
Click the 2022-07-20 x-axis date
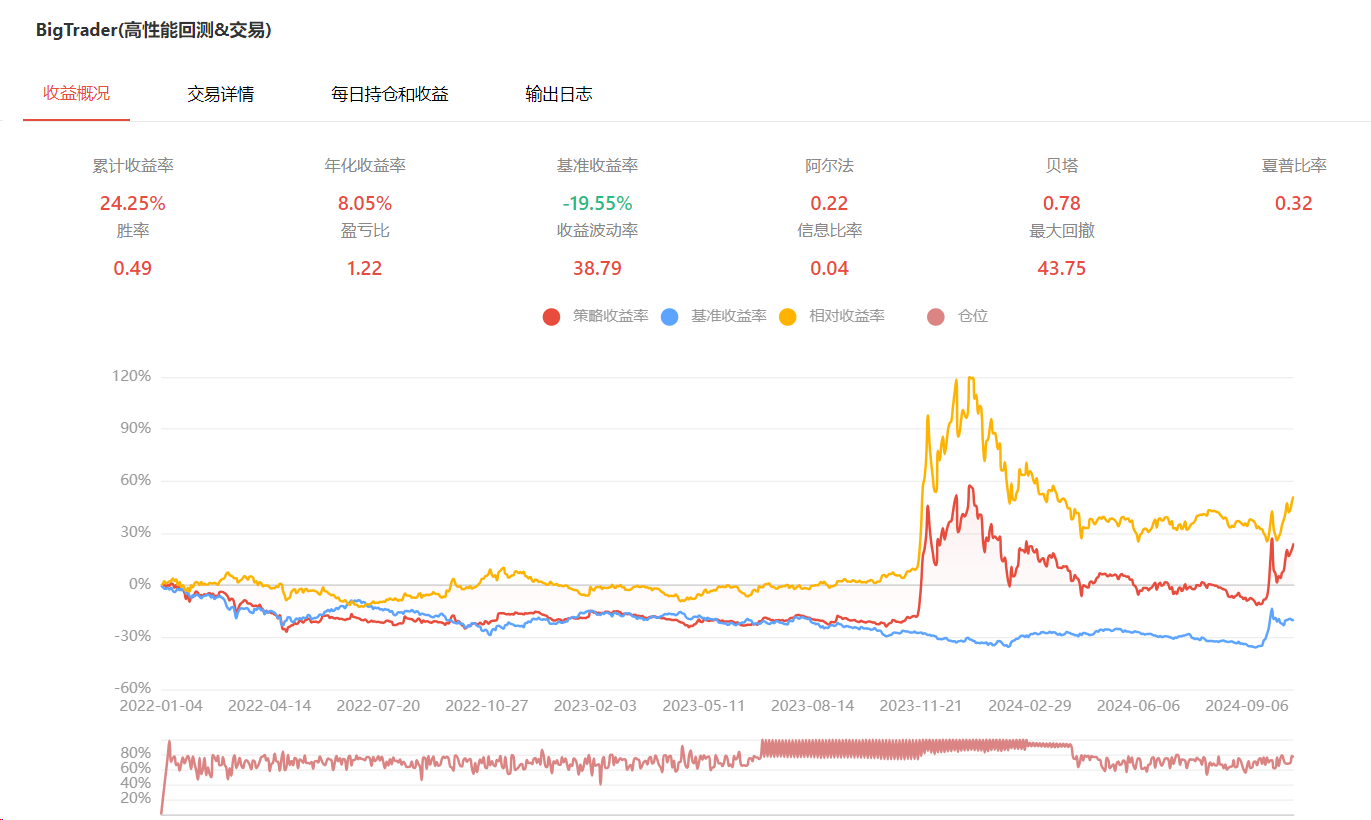click(378, 705)
